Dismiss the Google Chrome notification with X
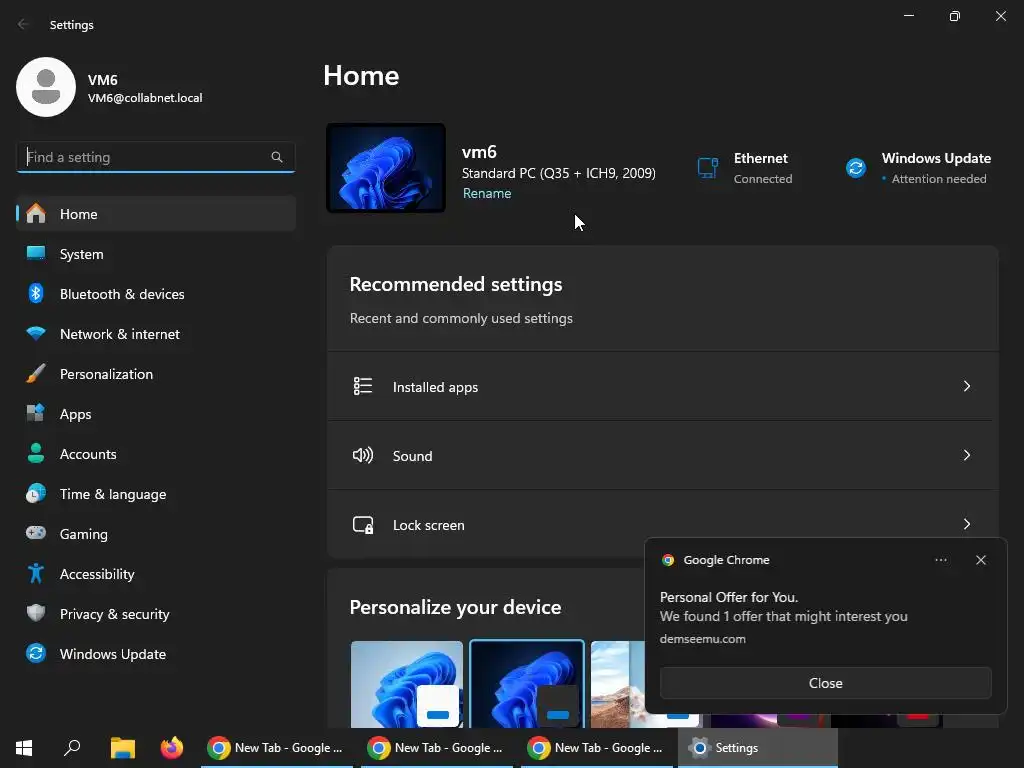This screenshot has height=768, width=1024. (x=980, y=560)
